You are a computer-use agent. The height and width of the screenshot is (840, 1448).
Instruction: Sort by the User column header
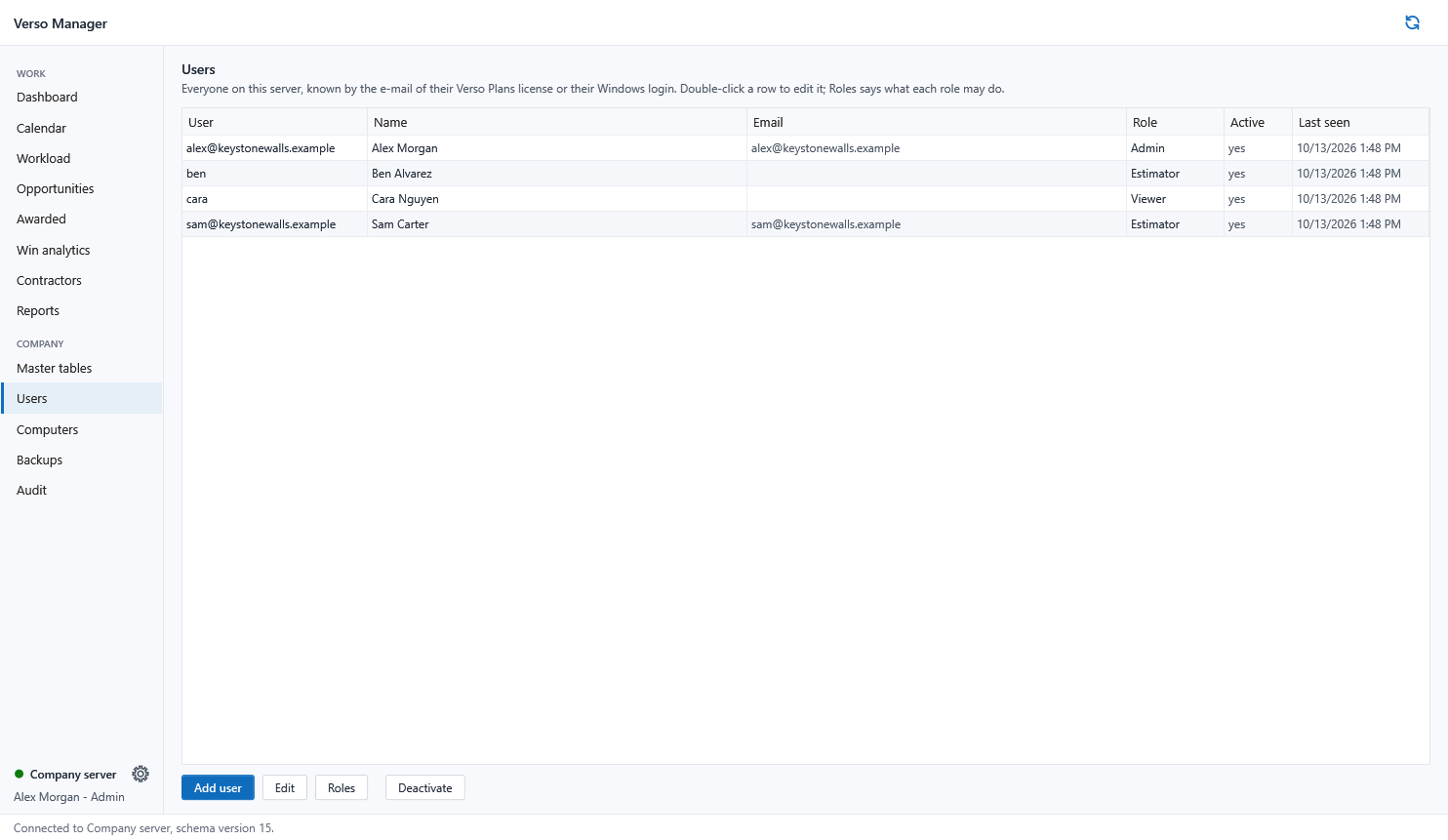click(274, 122)
